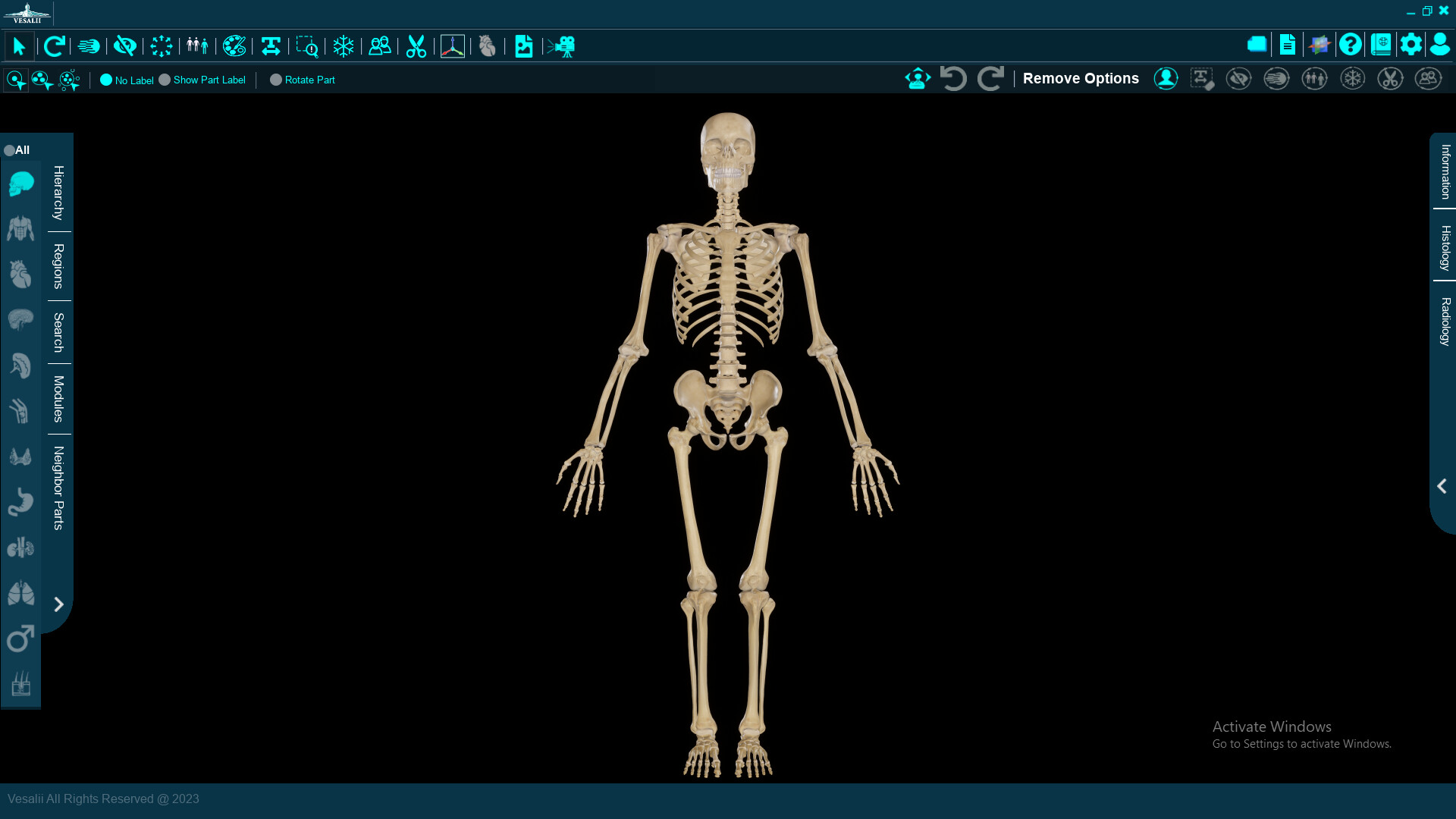Image resolution: width=1456 pixels, height=819 pixels.
Task: Select the Color palette paint tool
Action: (234, 45)
